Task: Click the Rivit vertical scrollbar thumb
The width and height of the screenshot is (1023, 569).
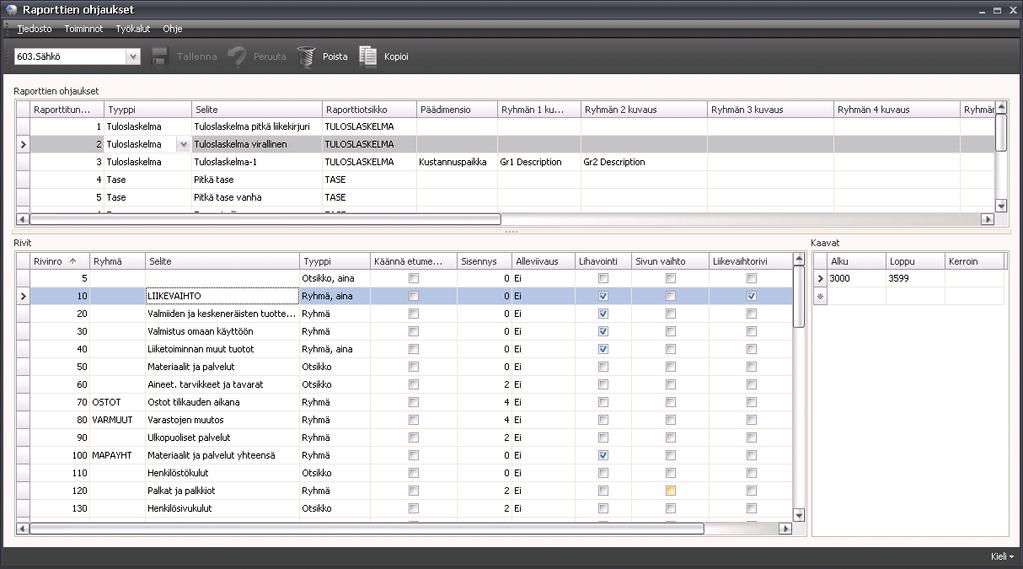Action: coord(799,297)
